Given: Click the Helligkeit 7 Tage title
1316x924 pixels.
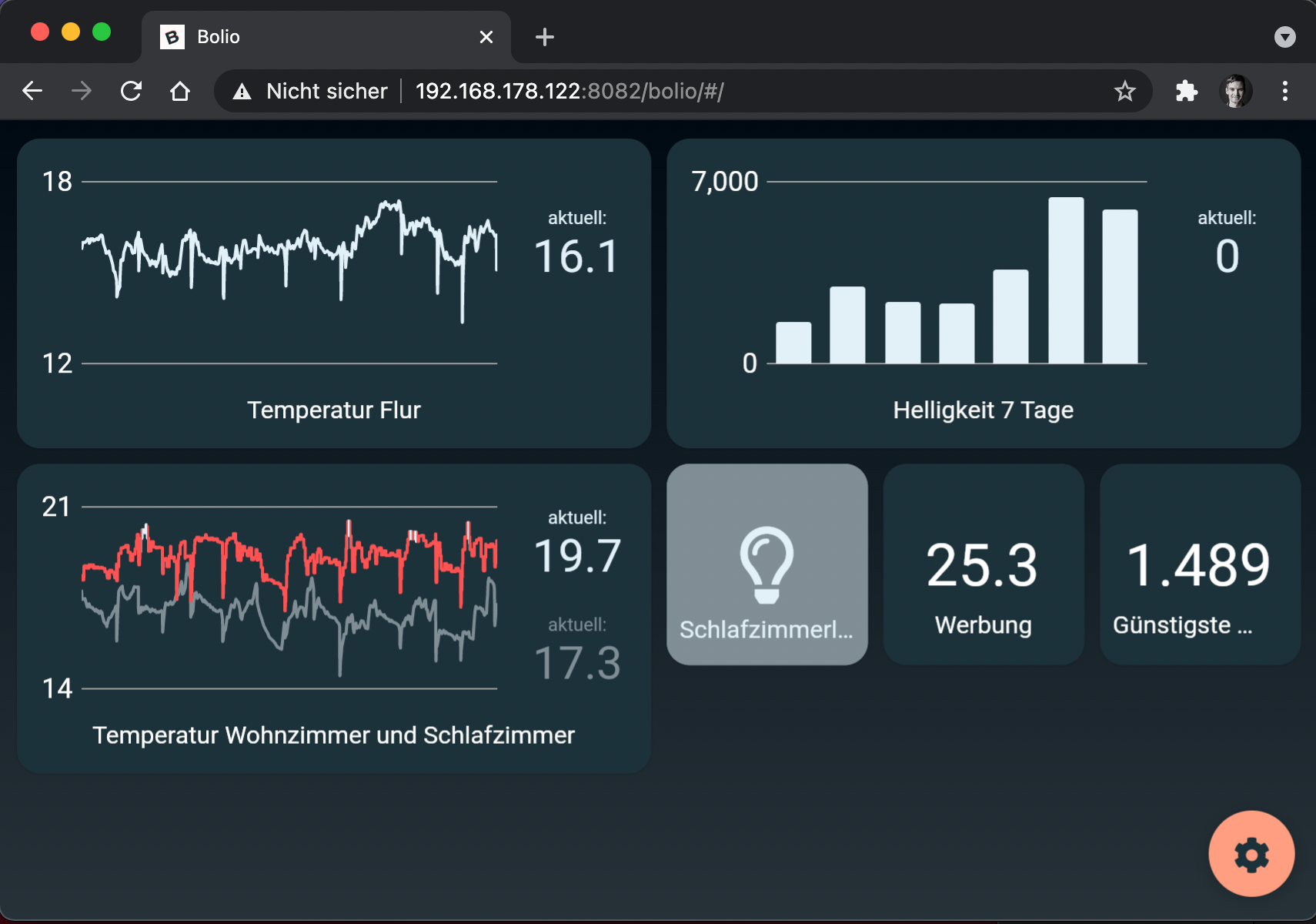Looking at the screenshot, I should click(984, 410).
